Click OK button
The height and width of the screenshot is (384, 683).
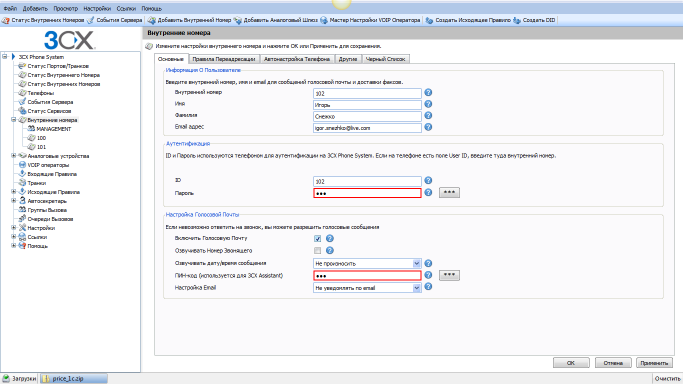571,363
